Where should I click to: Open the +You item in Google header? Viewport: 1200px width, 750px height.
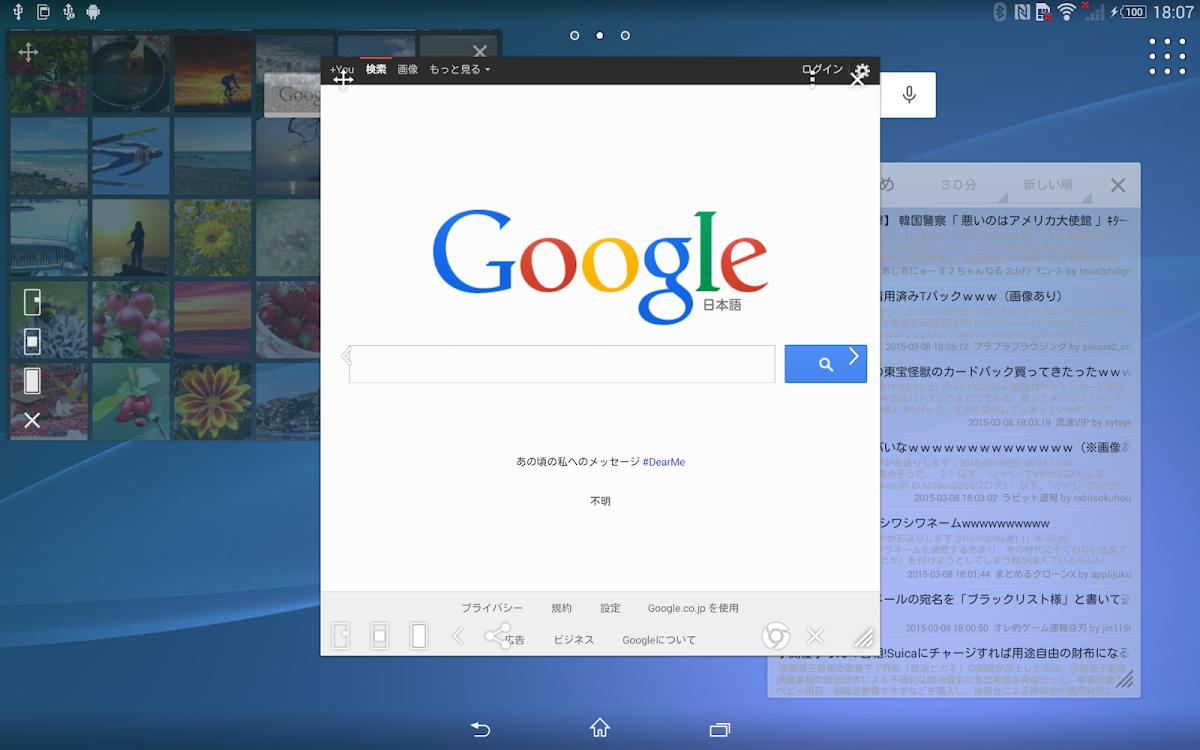[342, 70]
